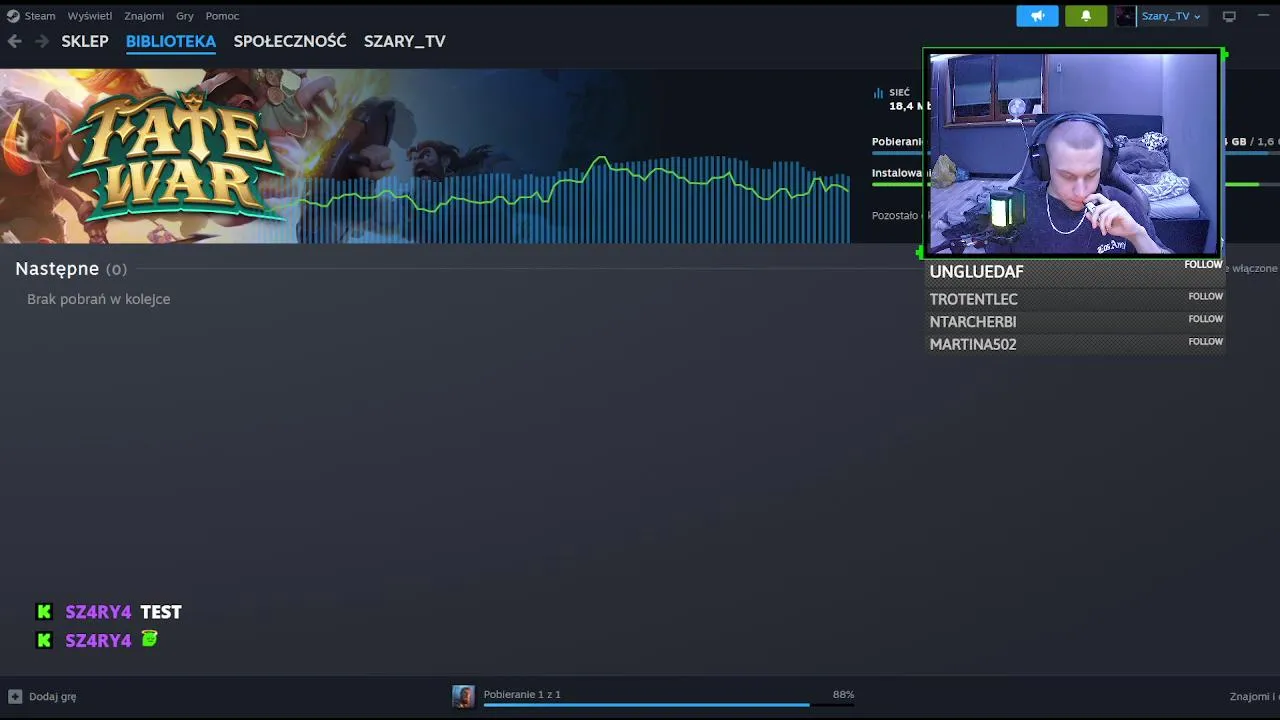Screen dimensions: 1280x720
Task: Open the SZARY_TV profile tab
Action: 405,41
